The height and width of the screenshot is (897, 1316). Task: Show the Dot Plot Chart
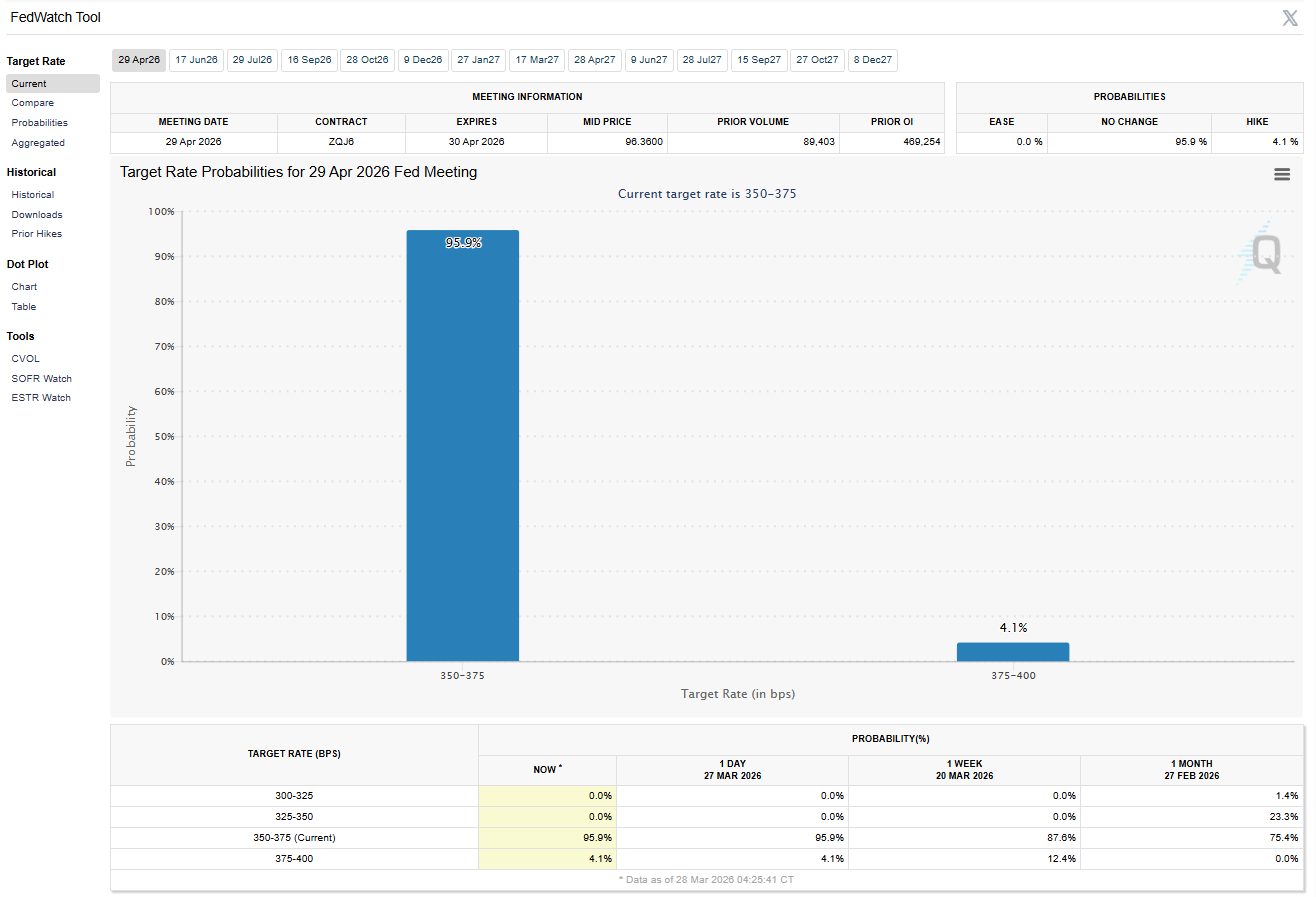click(24, 287)
